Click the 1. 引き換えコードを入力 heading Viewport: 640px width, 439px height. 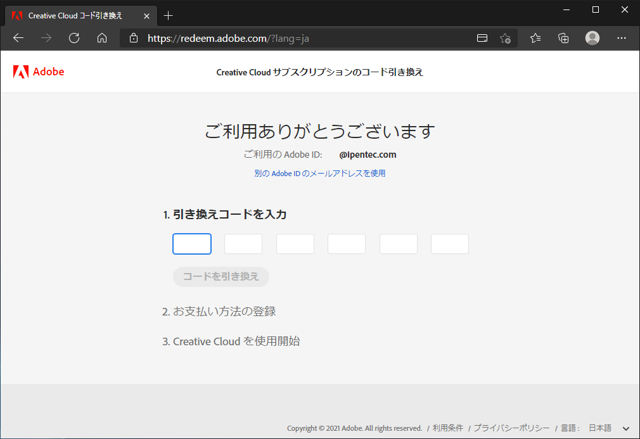click(x=225, y=215)
